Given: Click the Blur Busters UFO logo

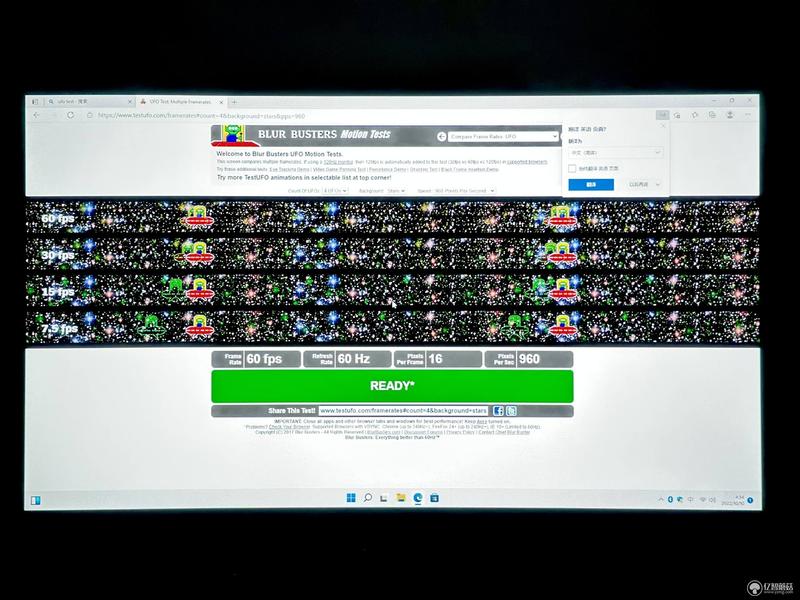Looking at the screenshot, I should click(233, 135).
